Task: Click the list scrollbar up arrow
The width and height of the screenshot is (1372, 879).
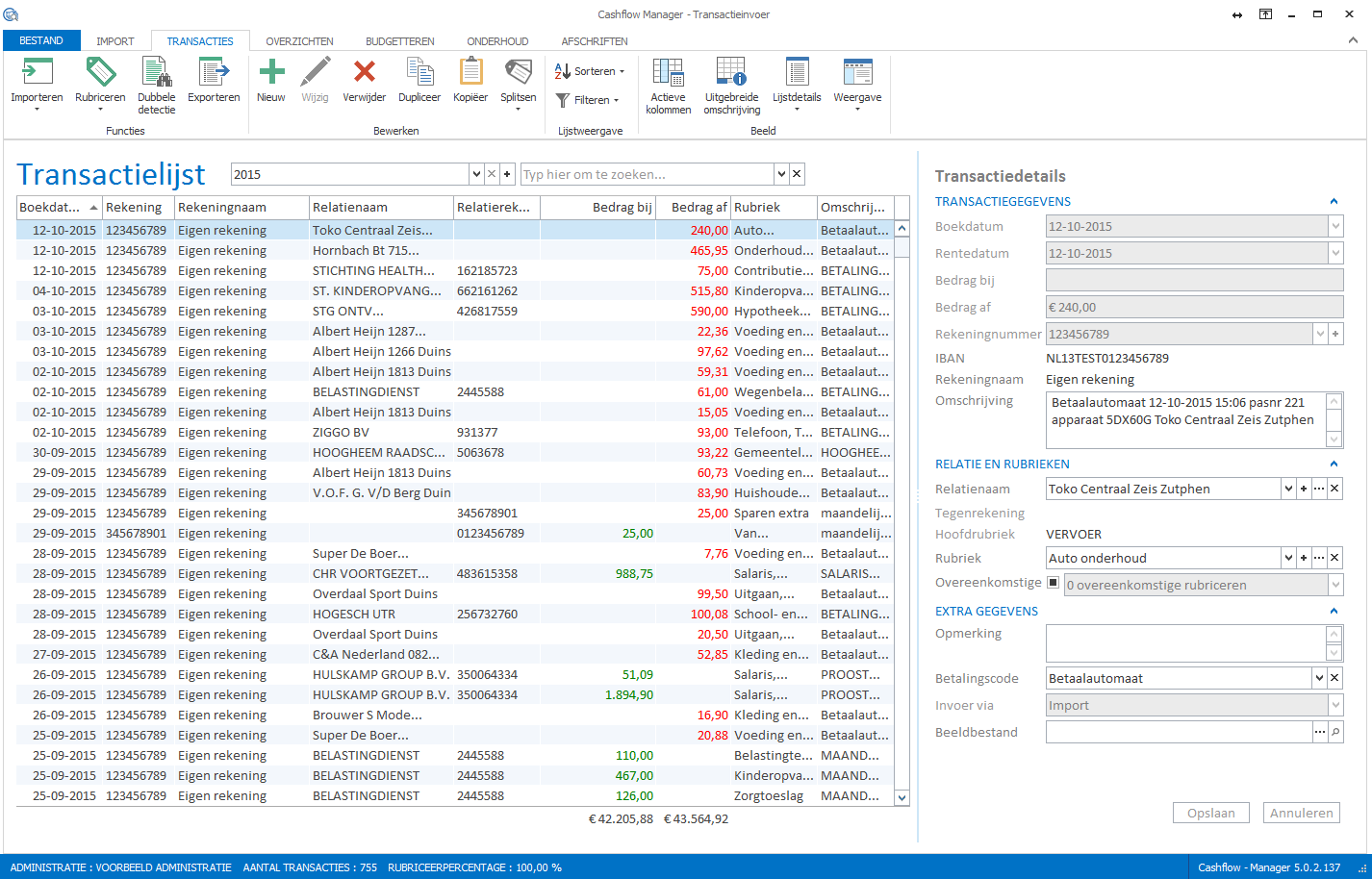Action: click(x=902, y=229)
